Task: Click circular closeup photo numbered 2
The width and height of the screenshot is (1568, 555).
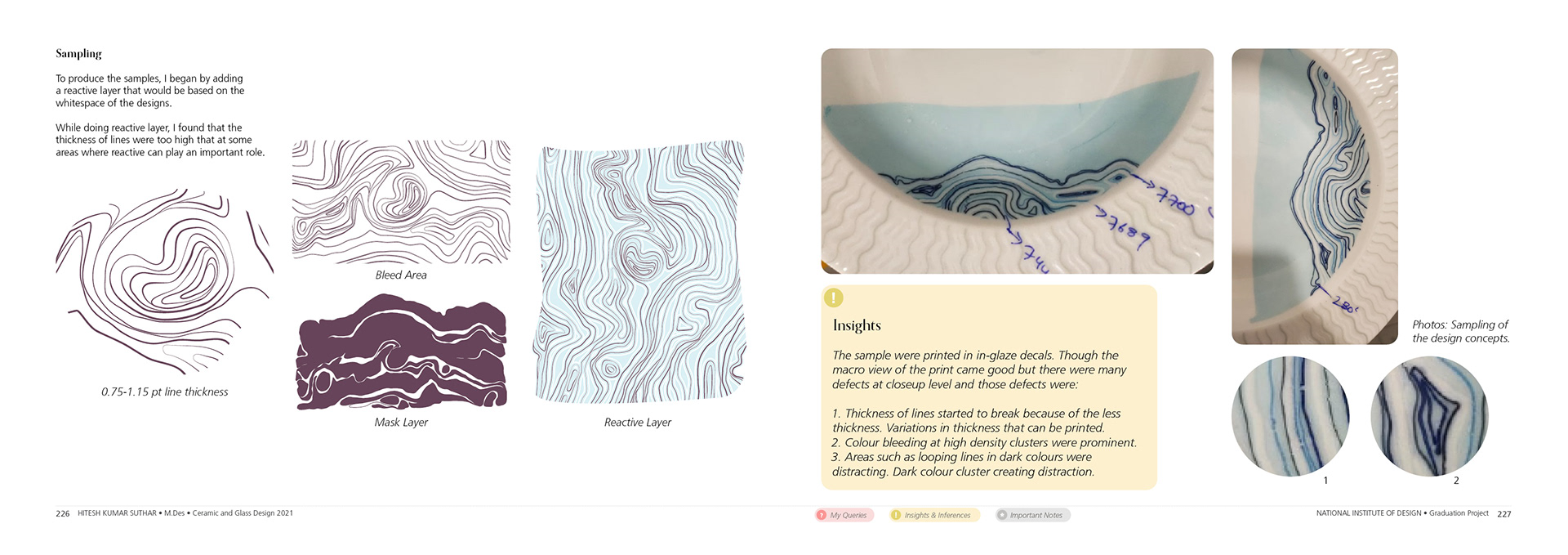Action: coord(1429,416)
